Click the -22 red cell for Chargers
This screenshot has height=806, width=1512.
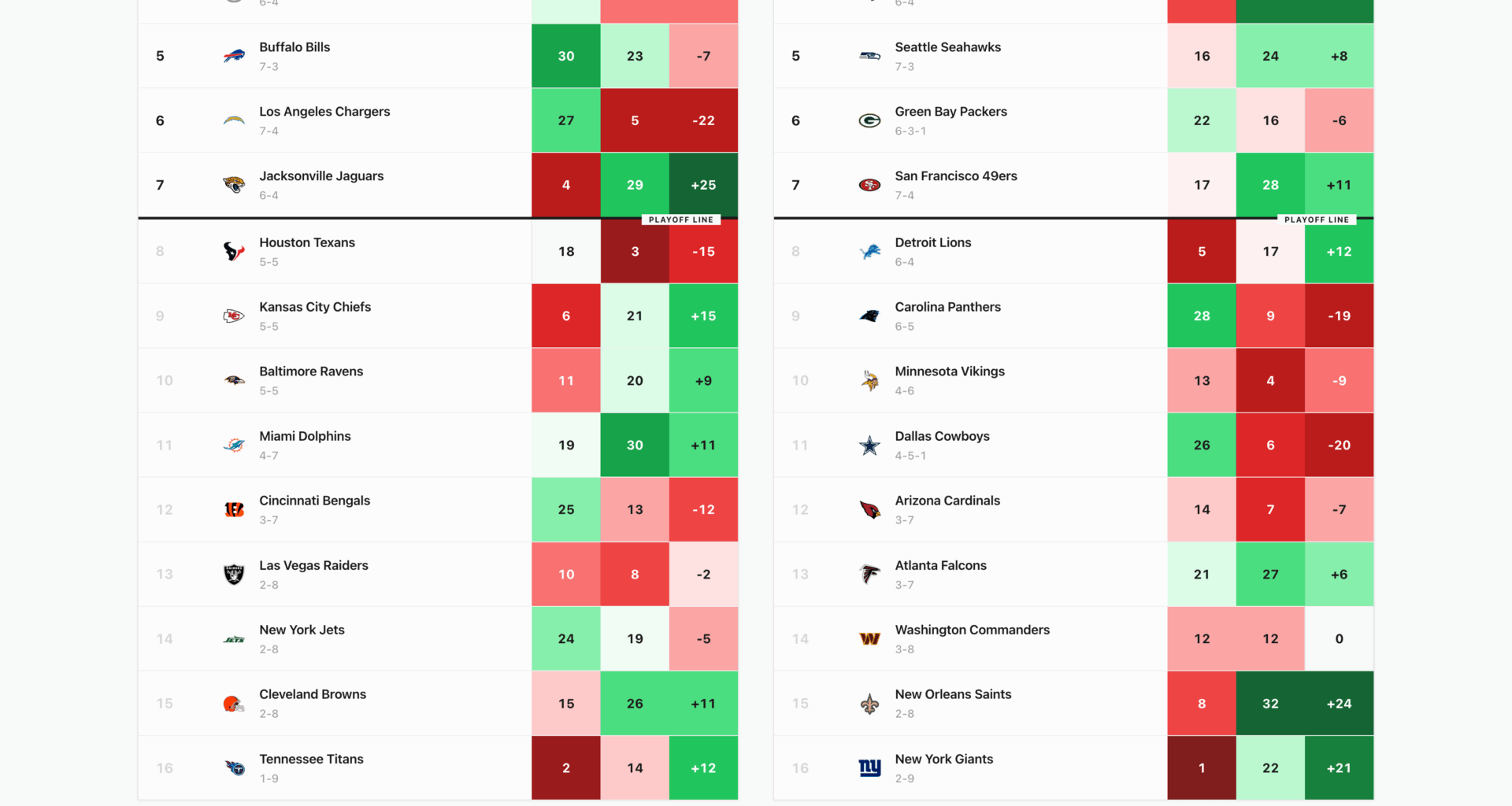point(702,120)
